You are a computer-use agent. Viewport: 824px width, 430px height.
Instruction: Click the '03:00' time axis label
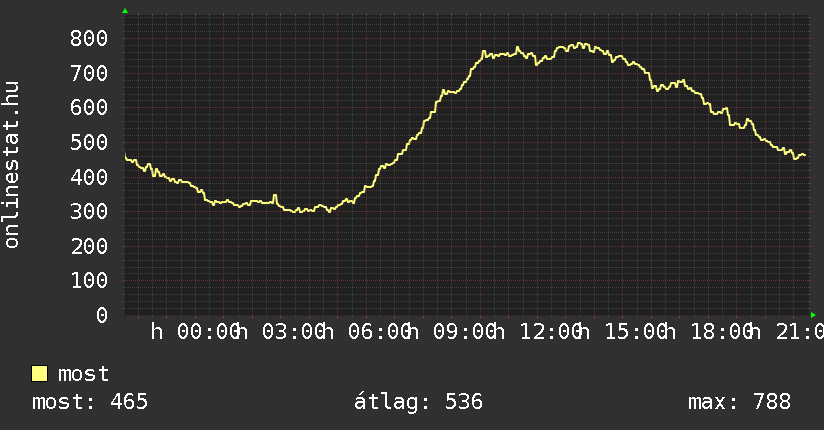[293, 332]
